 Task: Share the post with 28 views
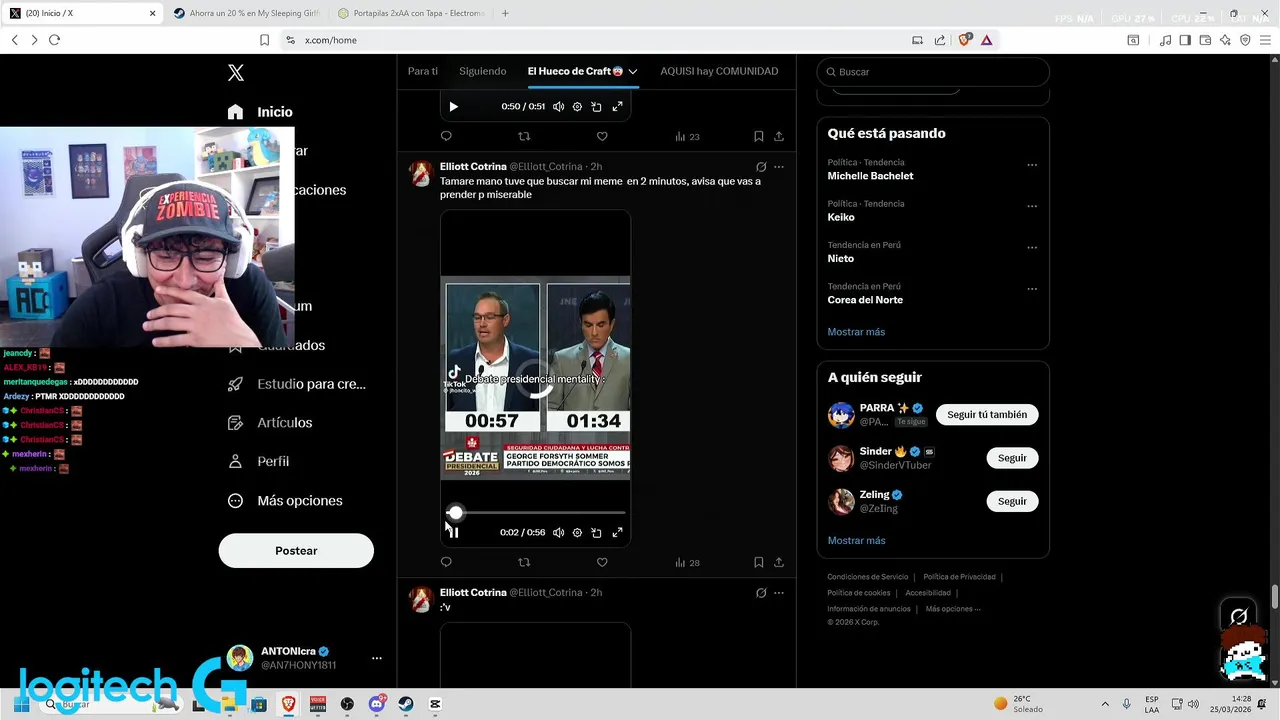tap(779, 563)
